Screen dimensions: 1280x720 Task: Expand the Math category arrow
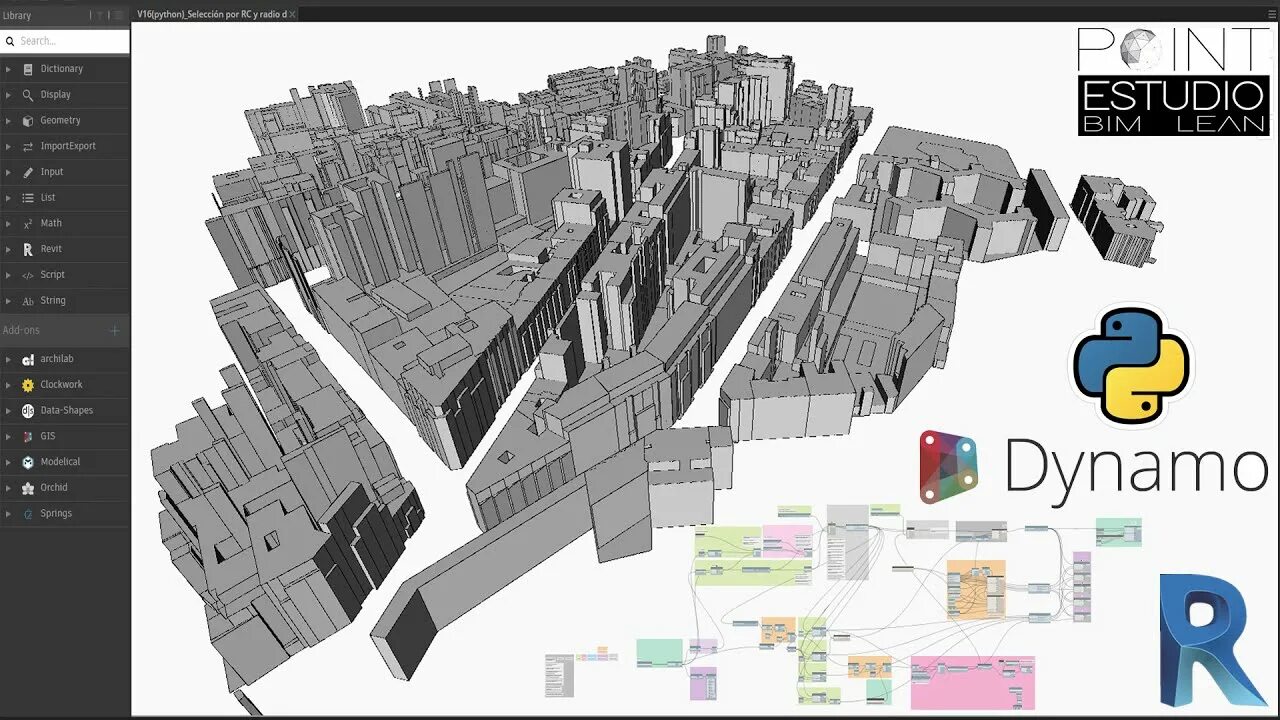point(8,223)
